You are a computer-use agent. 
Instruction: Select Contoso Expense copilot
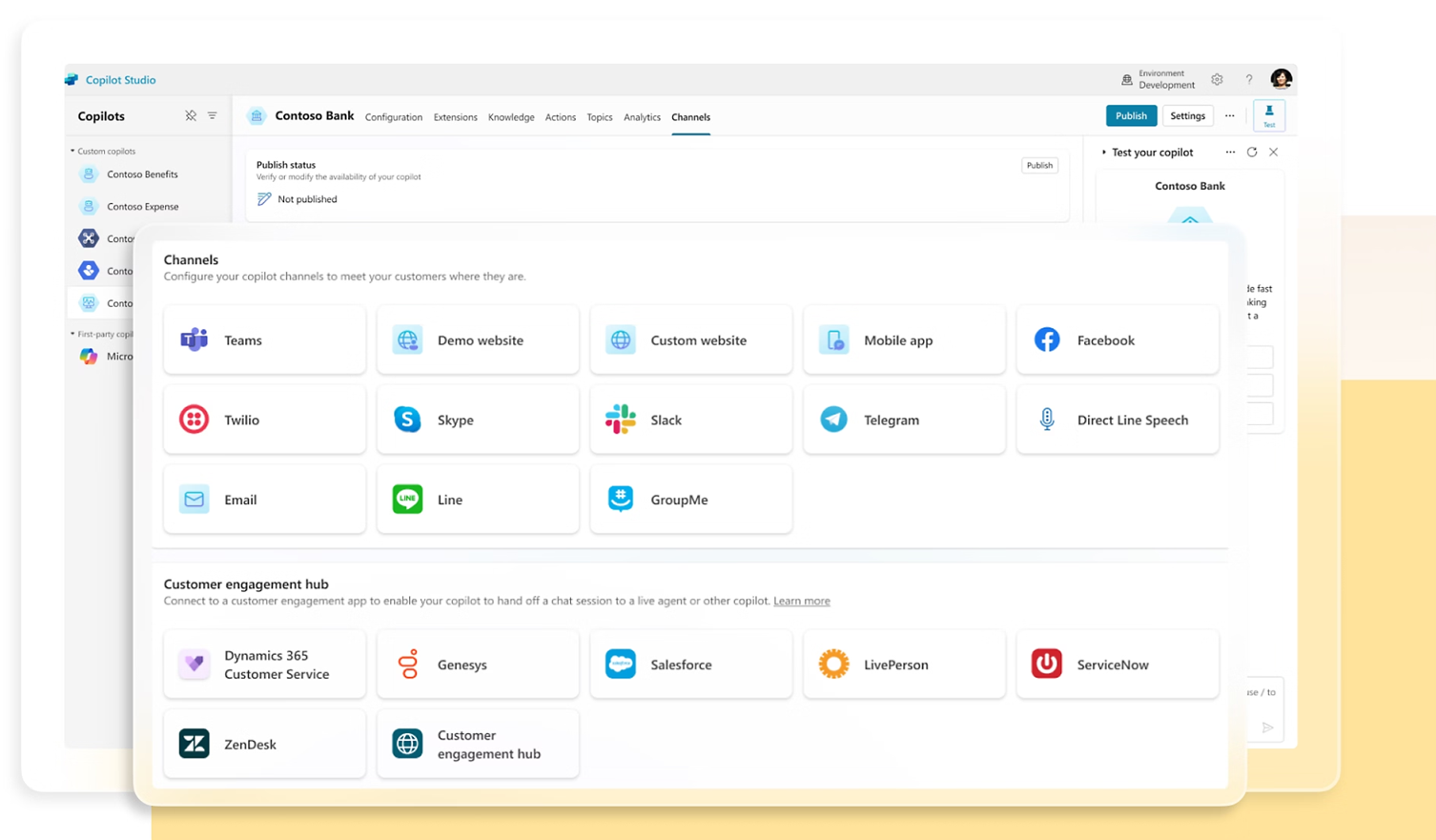142,206
